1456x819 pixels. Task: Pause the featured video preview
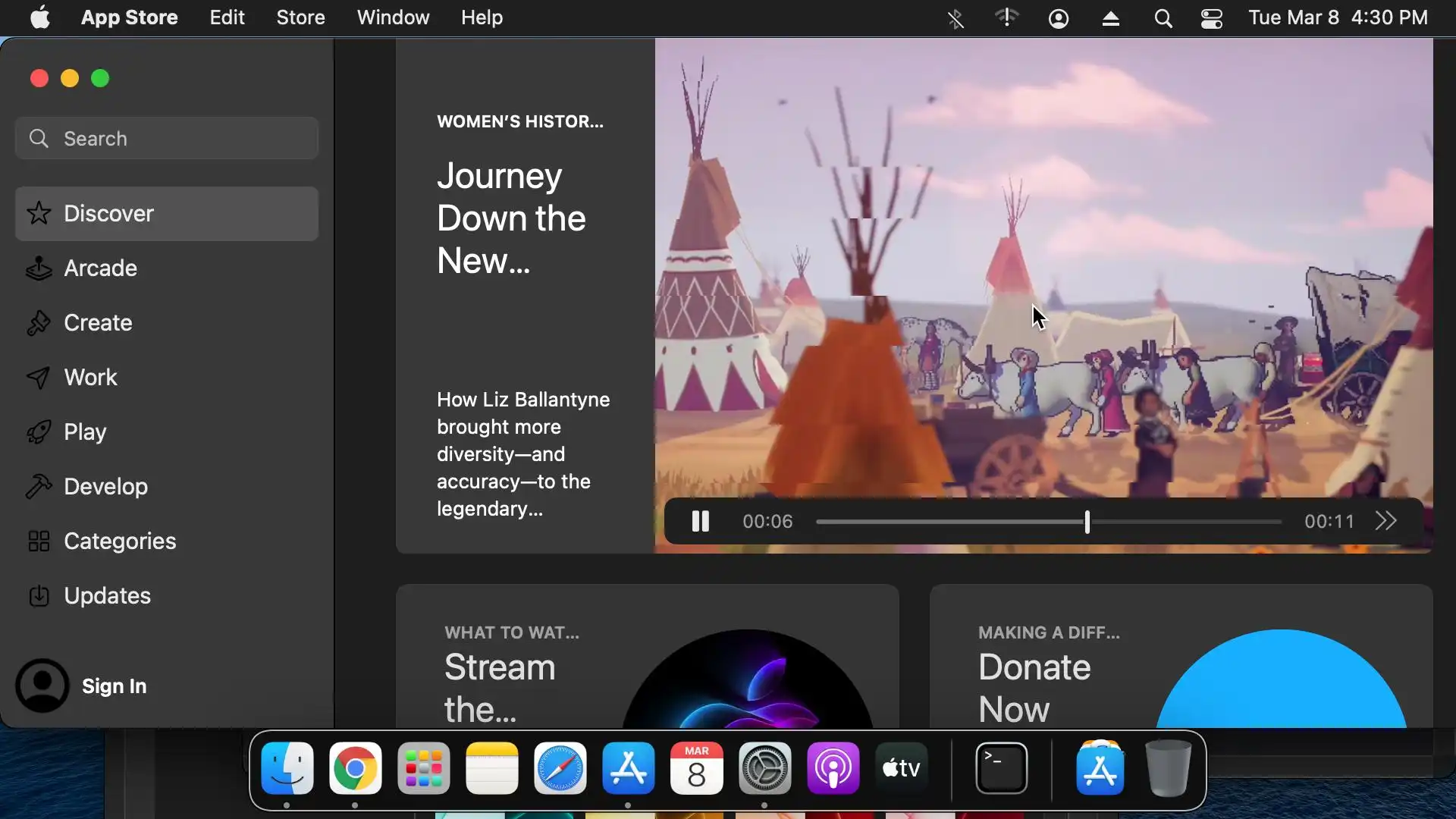pyautogui.click(x=700, y=522)
